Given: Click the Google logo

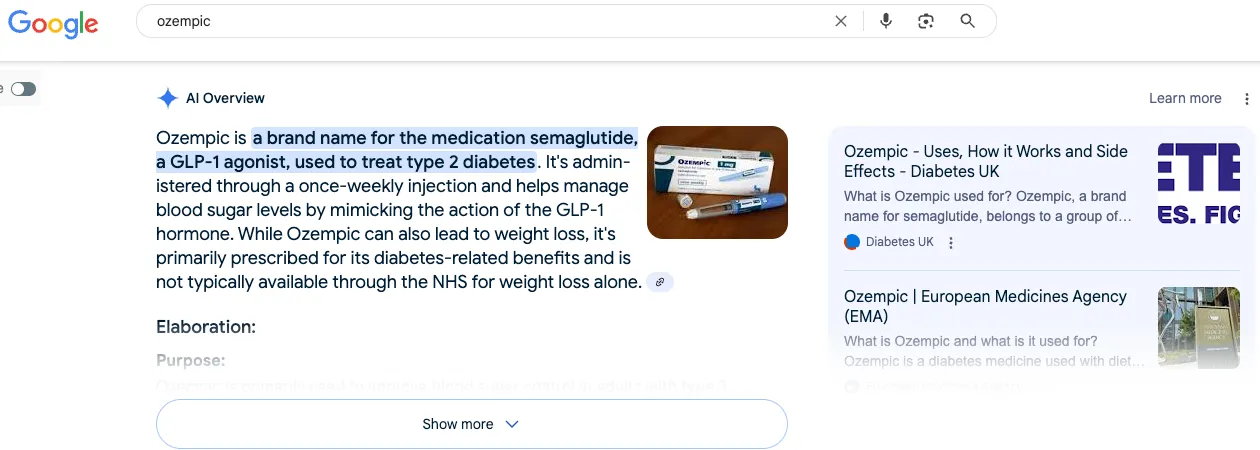Looking at the screenshot, I should [x=53, y=22].
